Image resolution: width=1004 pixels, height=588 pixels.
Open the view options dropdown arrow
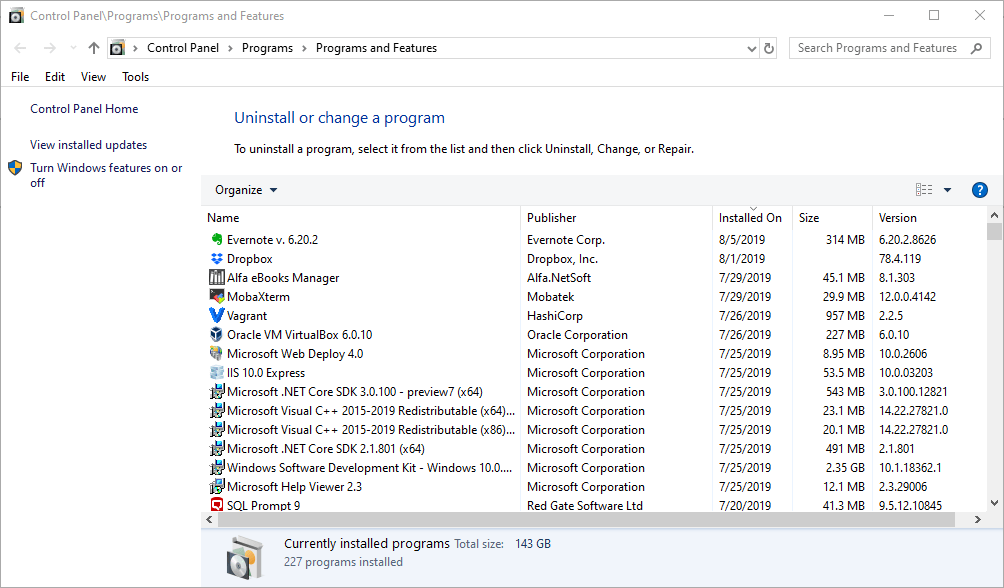click(x=947, y=190)
